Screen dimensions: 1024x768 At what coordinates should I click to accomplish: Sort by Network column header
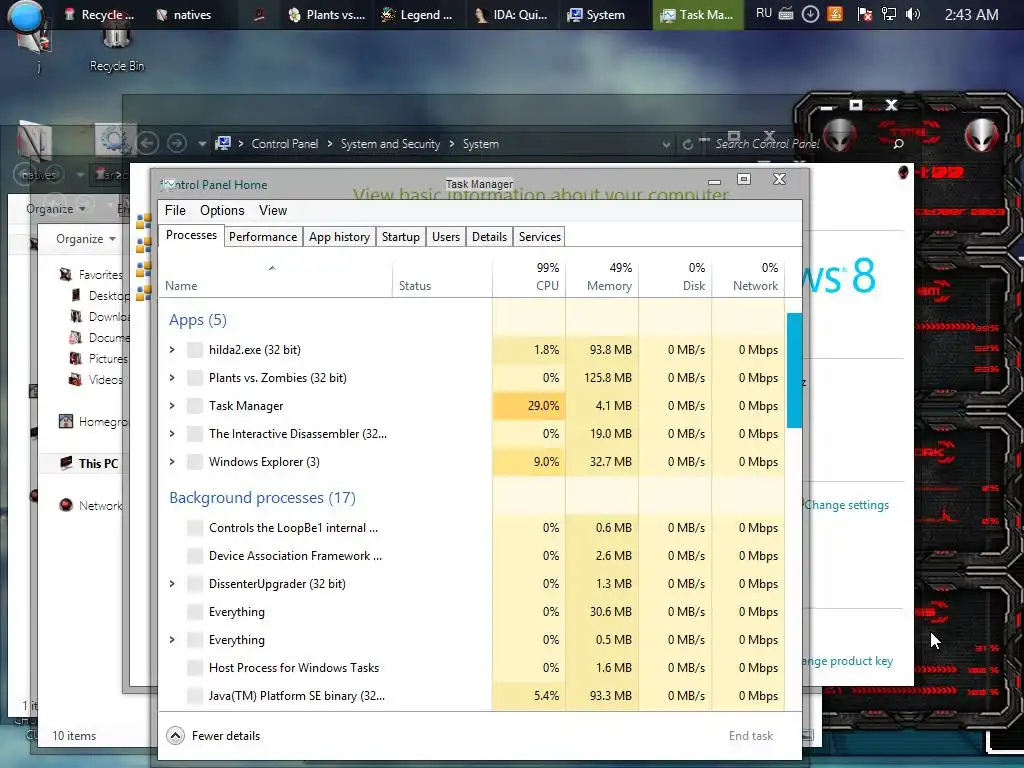[x=748, y=278]
